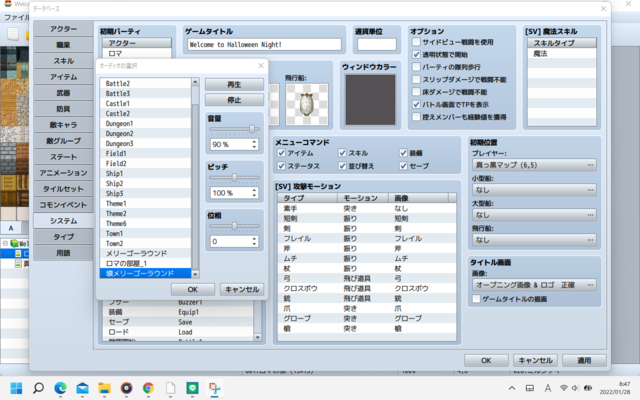Select メリーゴーラウンド audio entry
The width and height of the screenshot is (640, 400).
point(145,253)
